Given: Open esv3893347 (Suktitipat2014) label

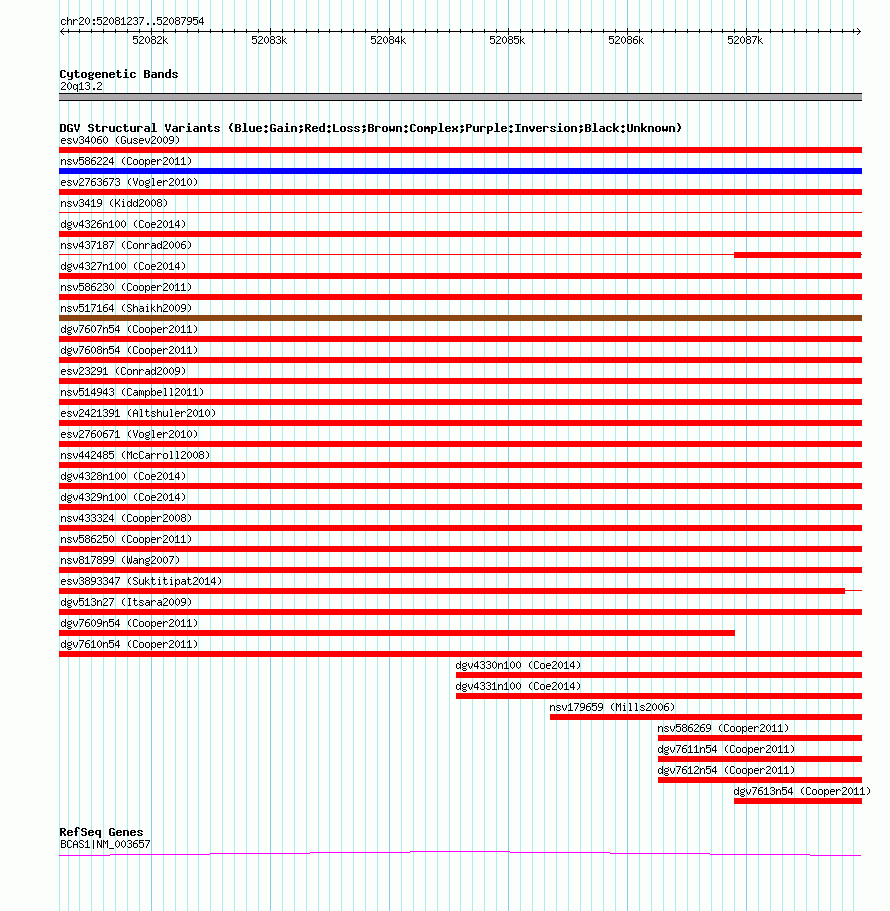Looking at the screenshot, I should [x=141, y=580].
